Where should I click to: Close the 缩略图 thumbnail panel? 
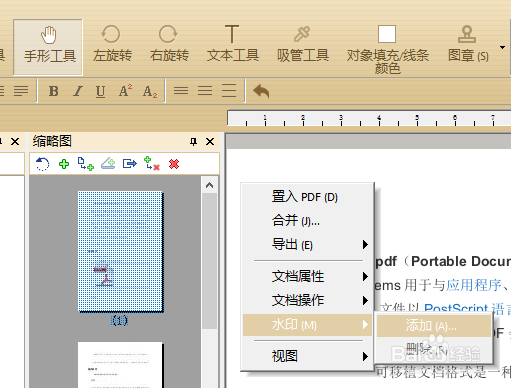[x=210, y=142]
